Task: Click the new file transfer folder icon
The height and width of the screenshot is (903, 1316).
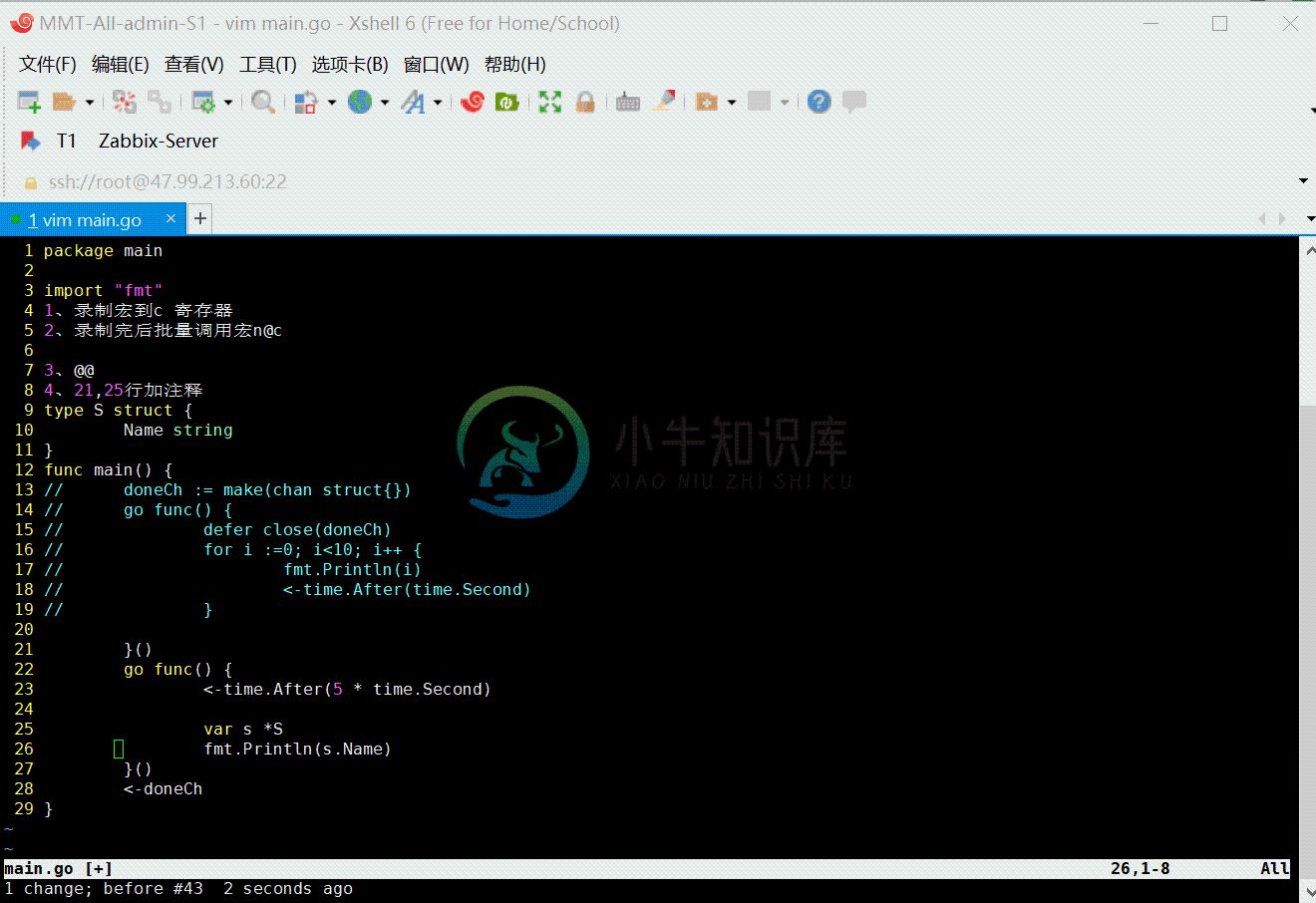Action: click(707, 102)
